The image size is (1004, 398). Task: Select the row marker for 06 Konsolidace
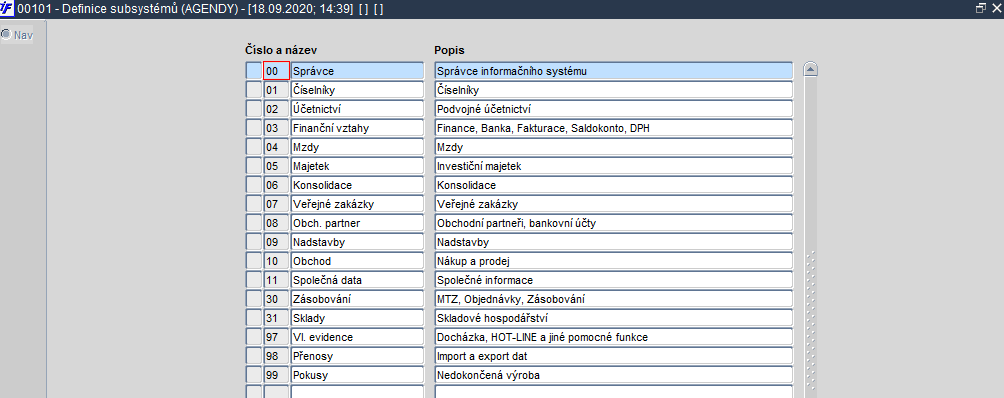point(254,185)
